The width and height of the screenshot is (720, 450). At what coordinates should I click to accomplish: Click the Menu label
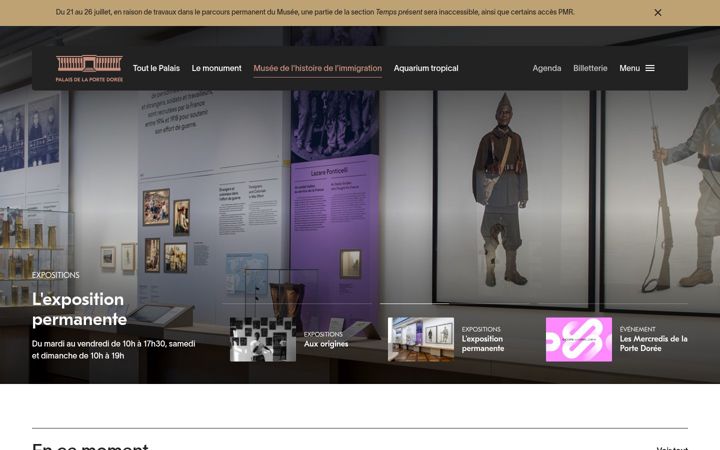(629, 68)
